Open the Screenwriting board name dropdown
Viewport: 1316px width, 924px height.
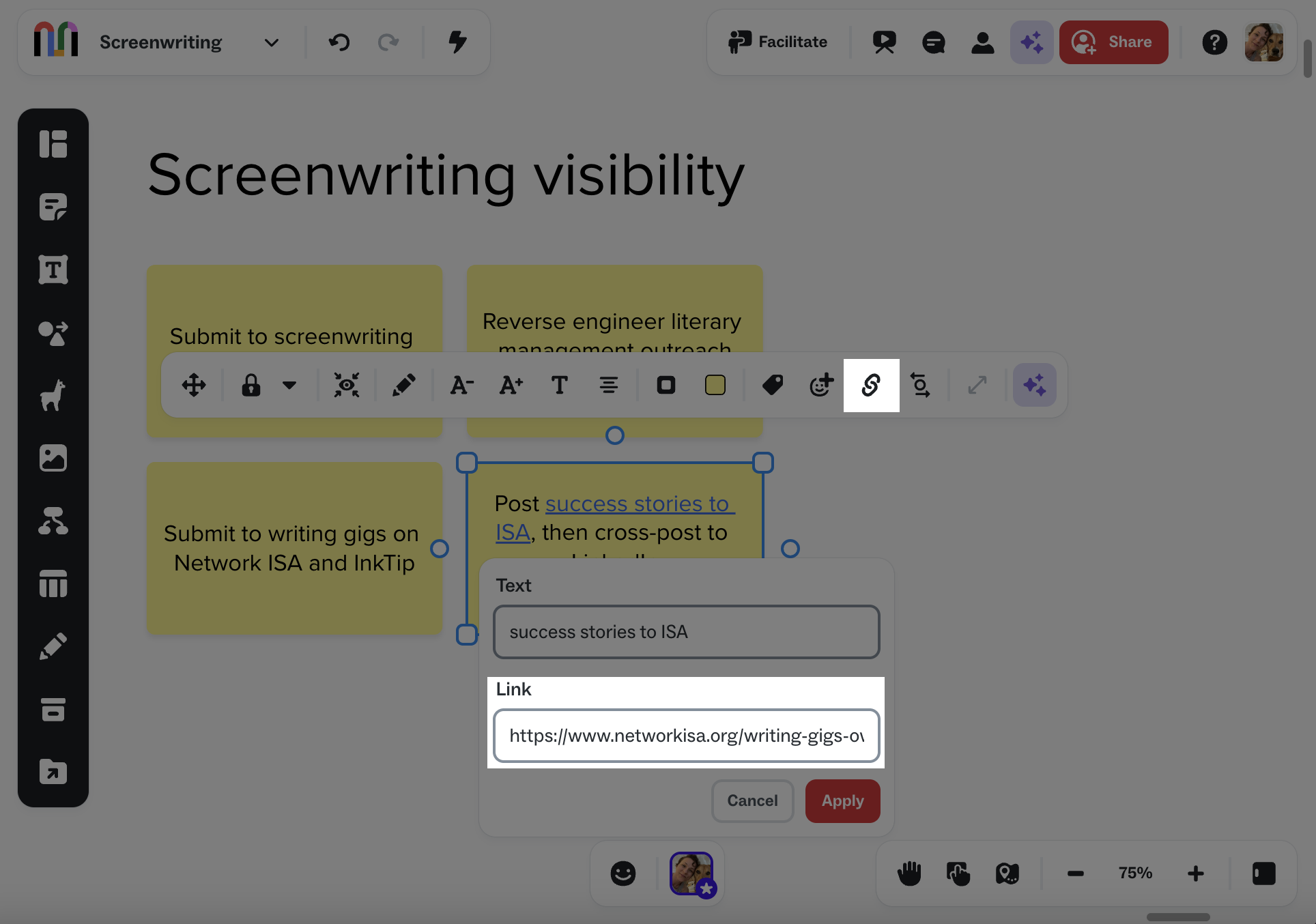[270, 42]
